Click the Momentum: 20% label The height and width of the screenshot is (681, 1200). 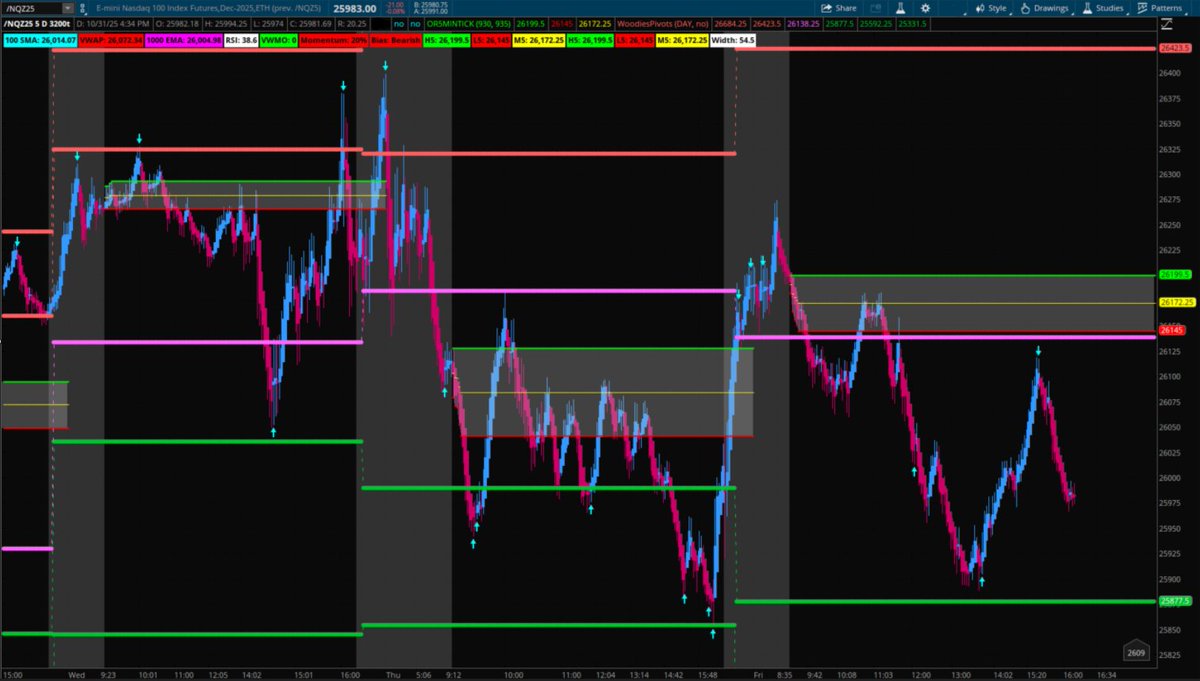pos(334,39)
